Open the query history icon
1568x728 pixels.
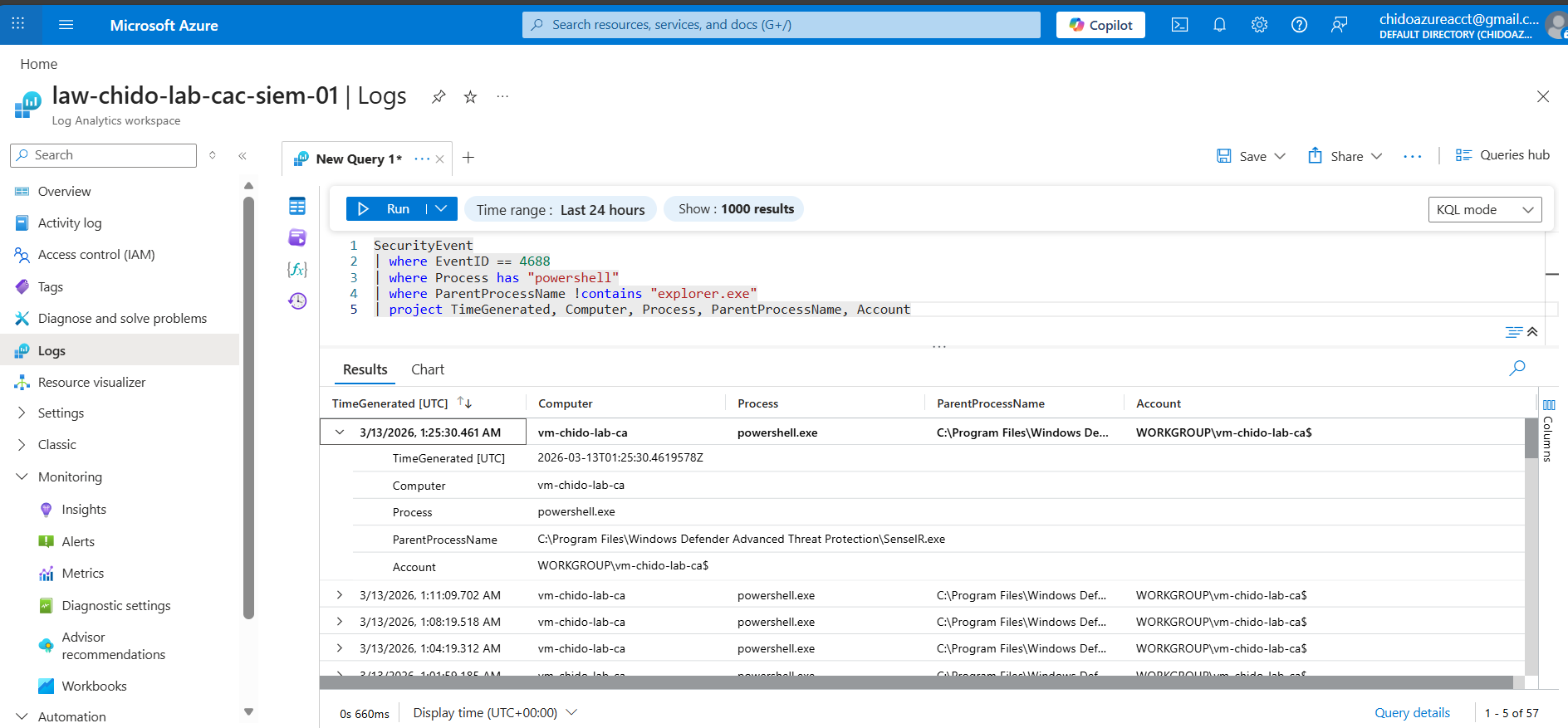[x=297, y=300]
